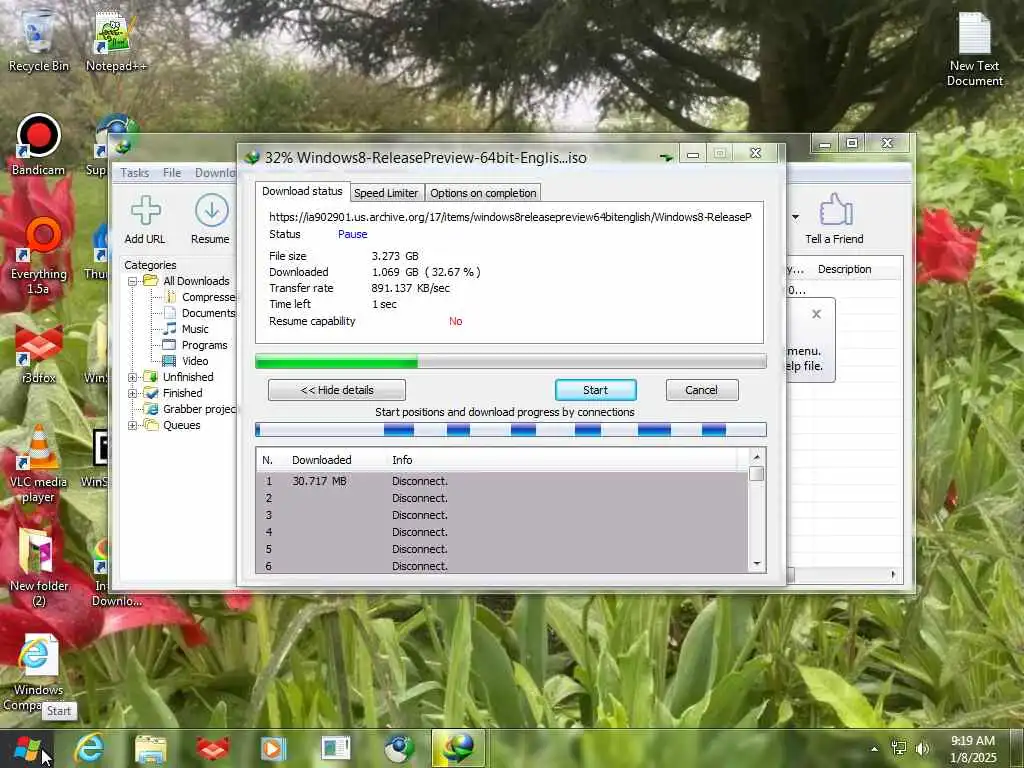
Task: Open Windows Compatibility desktop shortcut
Action: pyautogui.click(x=37, y=673)
